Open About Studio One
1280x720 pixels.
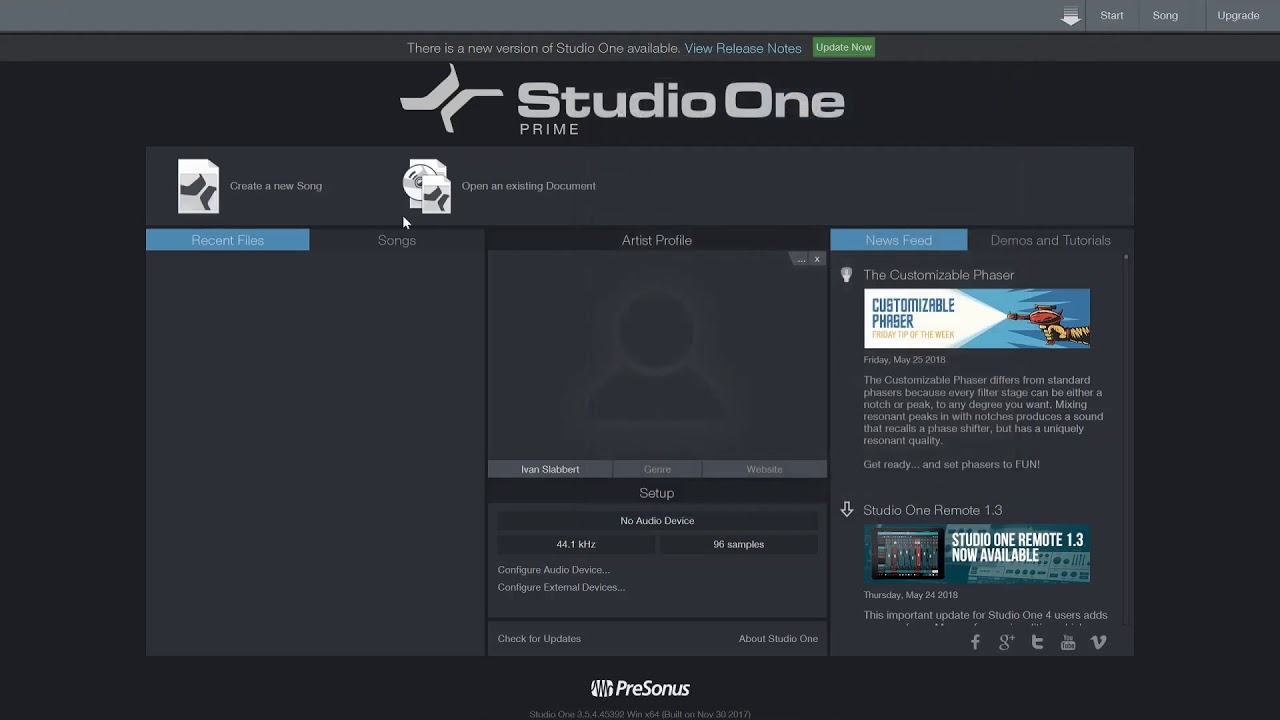pyautogui.click(x=778, y=639)
